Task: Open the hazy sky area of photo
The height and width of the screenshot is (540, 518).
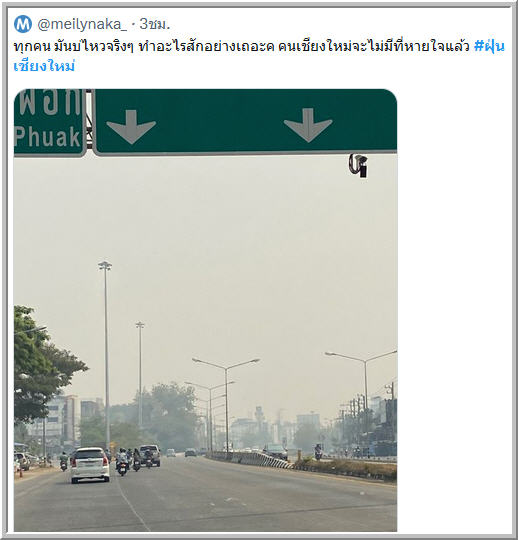Action: click(241, 258)
